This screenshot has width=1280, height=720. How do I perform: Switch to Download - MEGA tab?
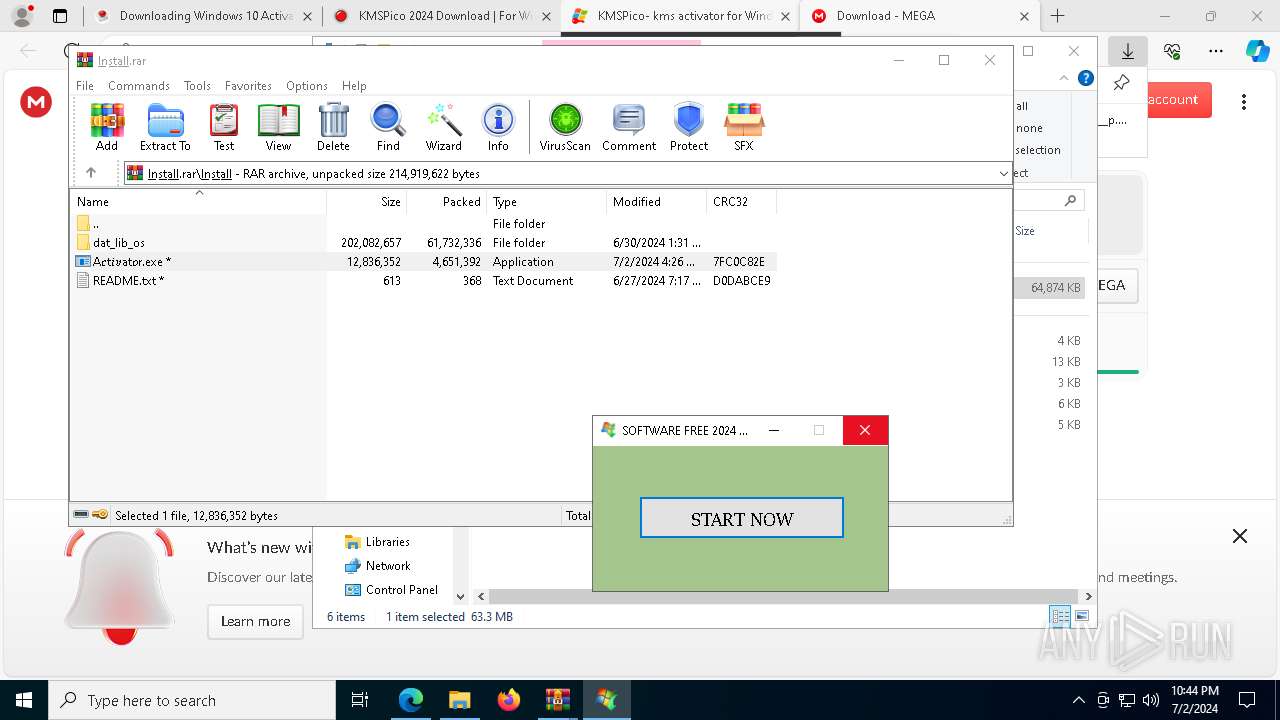(919, 16)
